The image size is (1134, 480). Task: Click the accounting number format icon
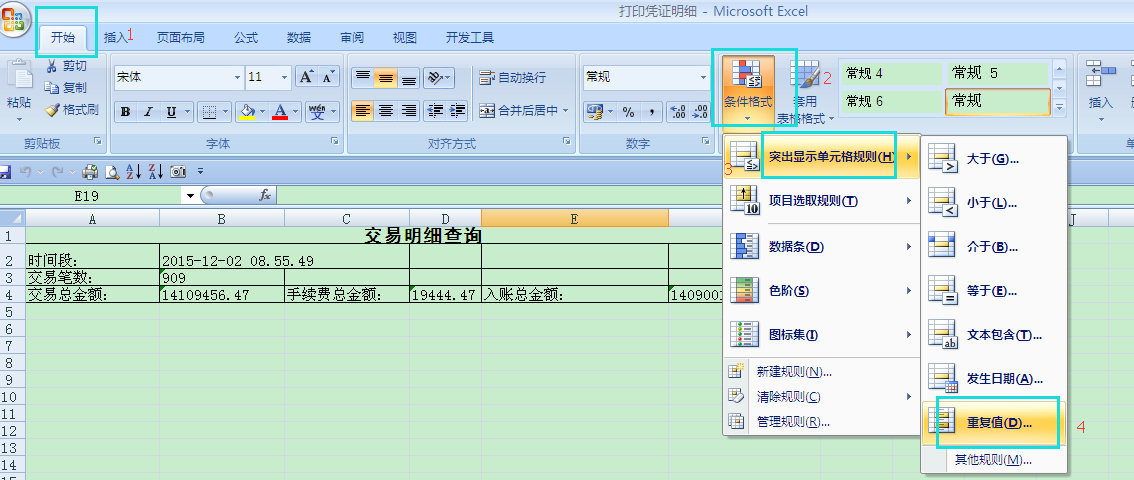[x=594, y=111]
